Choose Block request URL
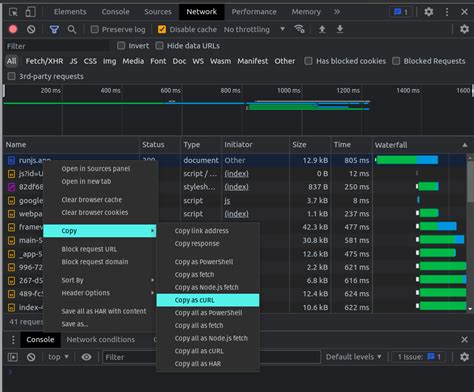Viewport: 474px width, 392px height. [x=100, y=249]
